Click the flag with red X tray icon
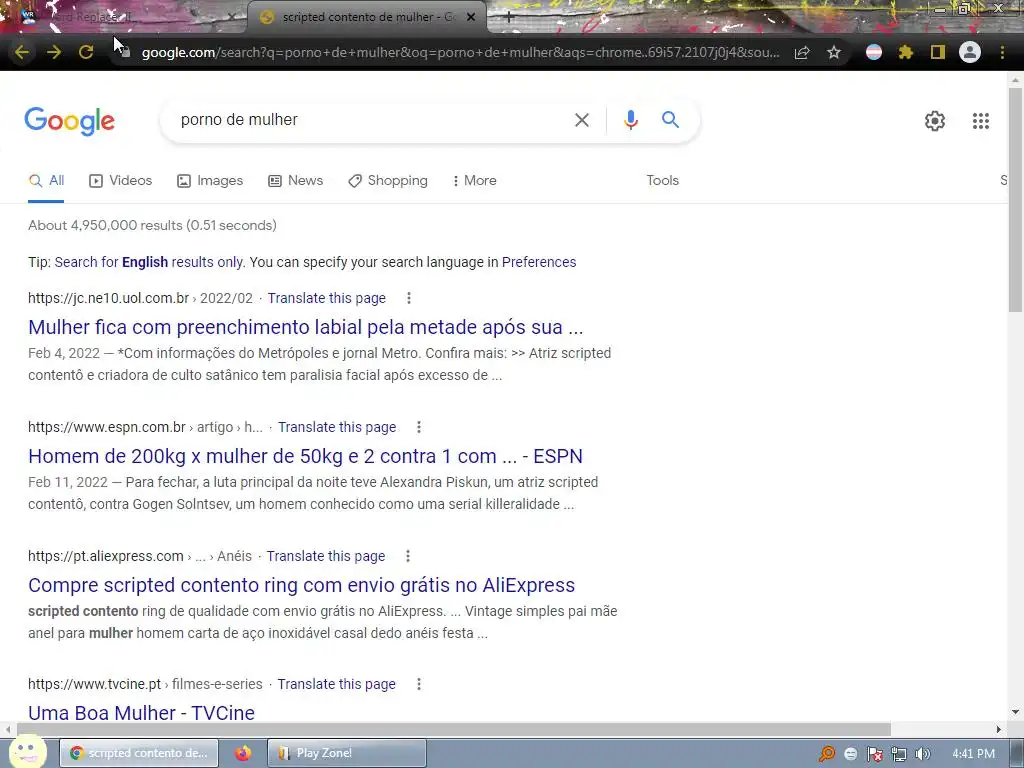 pyautogui.click(x=874, y=754)
